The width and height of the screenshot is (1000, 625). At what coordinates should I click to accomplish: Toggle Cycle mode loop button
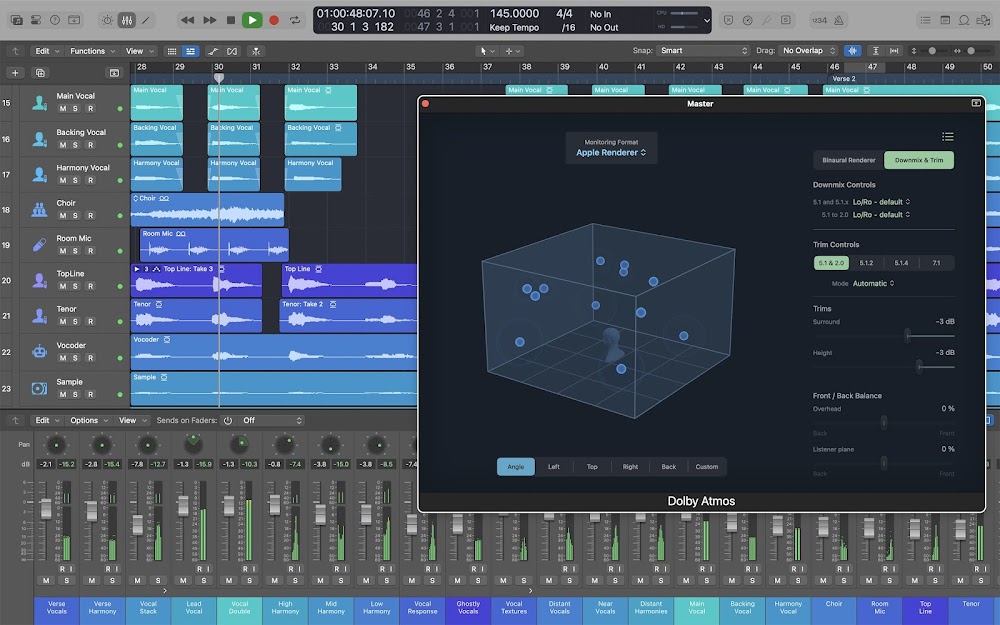tap(295, 20)
